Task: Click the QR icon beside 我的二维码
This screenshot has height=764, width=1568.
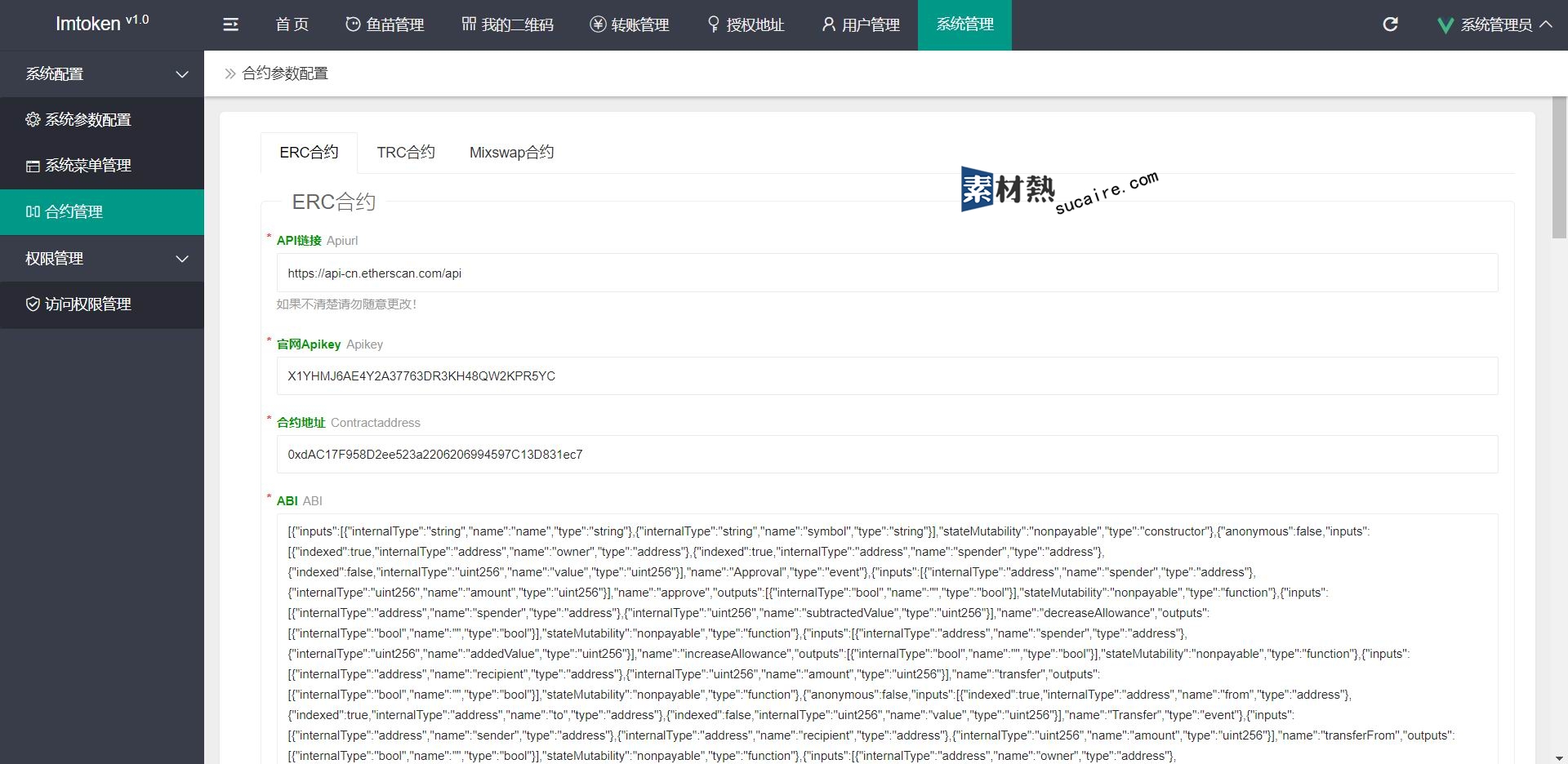Action: pyautogui.click(x=469, y=24)
